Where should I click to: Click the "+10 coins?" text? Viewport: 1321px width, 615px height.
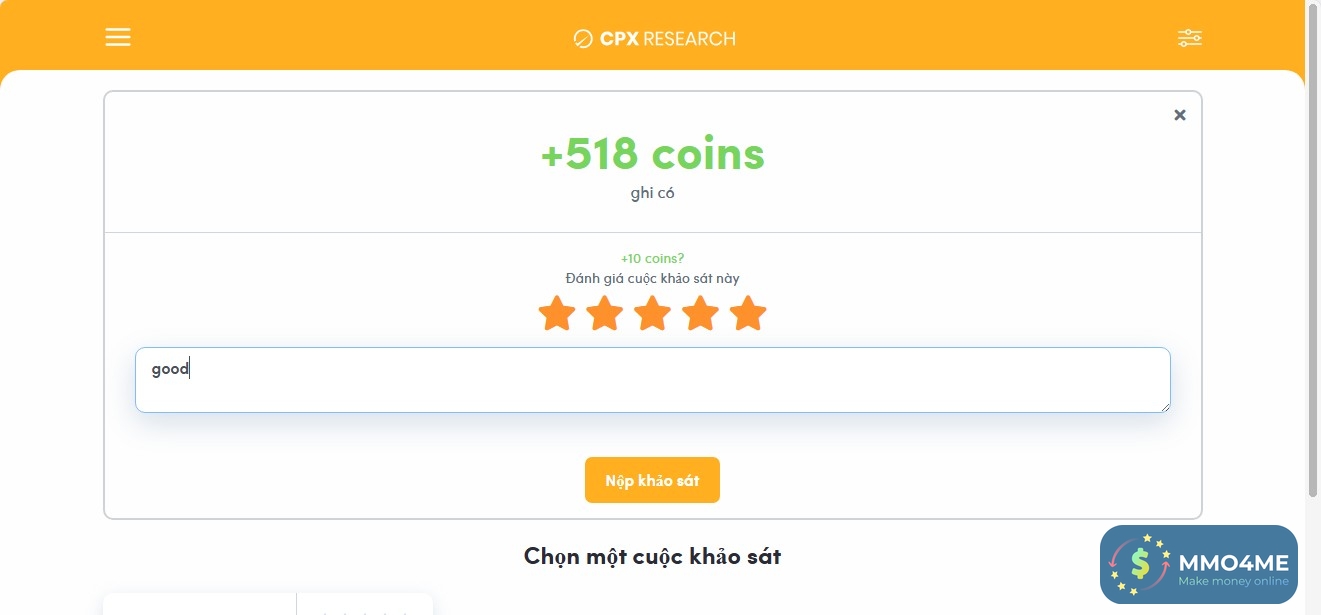point(652,258)
